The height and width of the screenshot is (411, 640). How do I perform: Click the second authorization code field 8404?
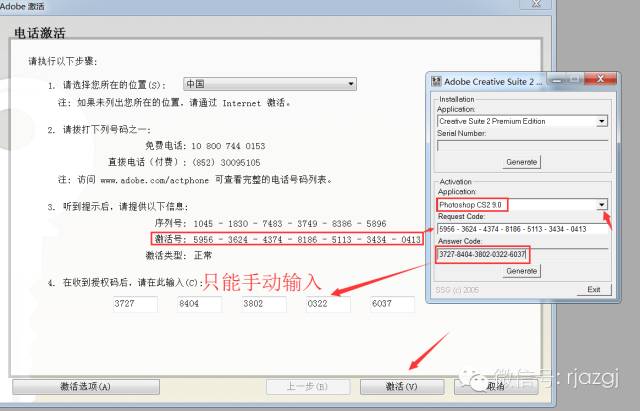pyautogui.click(x=200, y=304)
